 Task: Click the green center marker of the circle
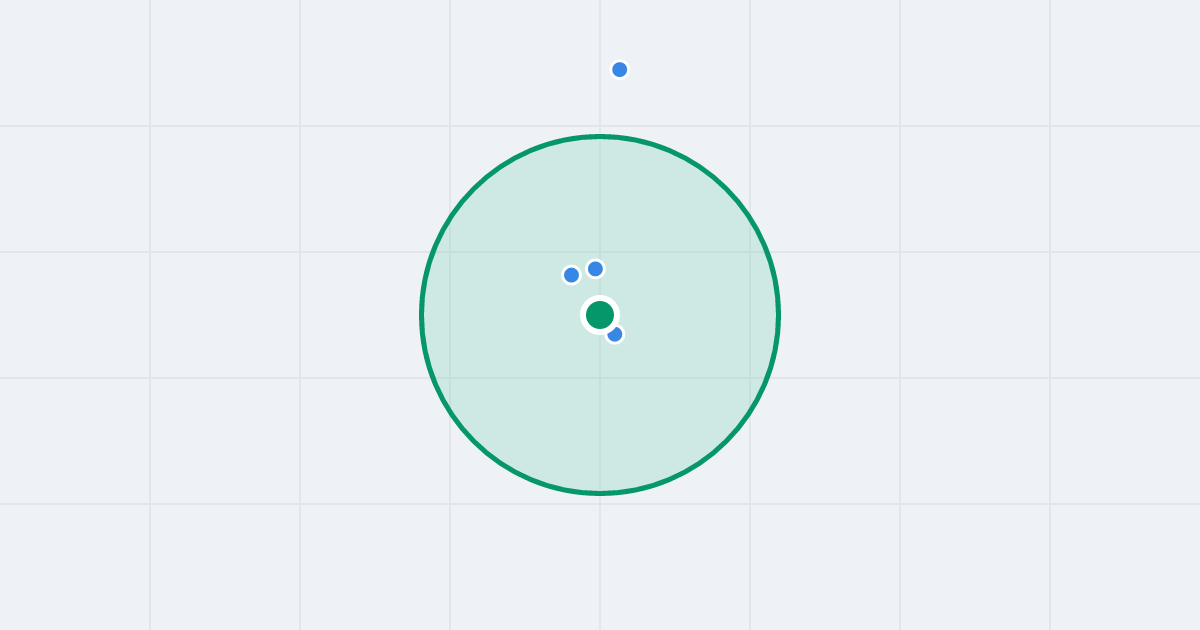600,315
